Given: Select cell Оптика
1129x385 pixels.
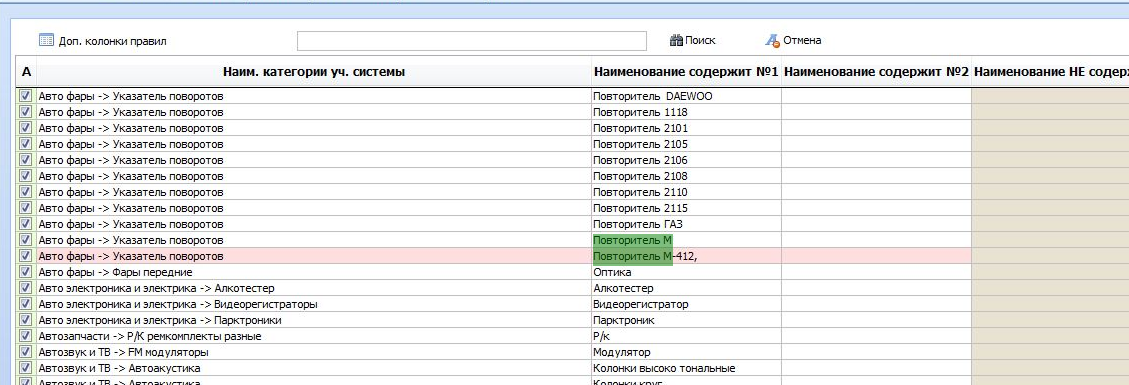Looking at the screenshot, I should click(686, 272).
